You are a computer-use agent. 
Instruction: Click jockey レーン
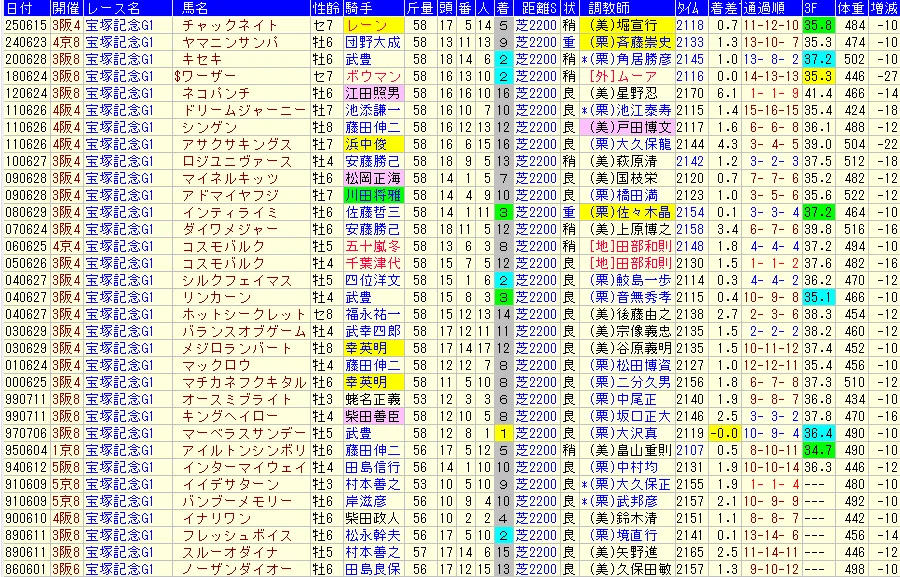click(x=367, y=25)
